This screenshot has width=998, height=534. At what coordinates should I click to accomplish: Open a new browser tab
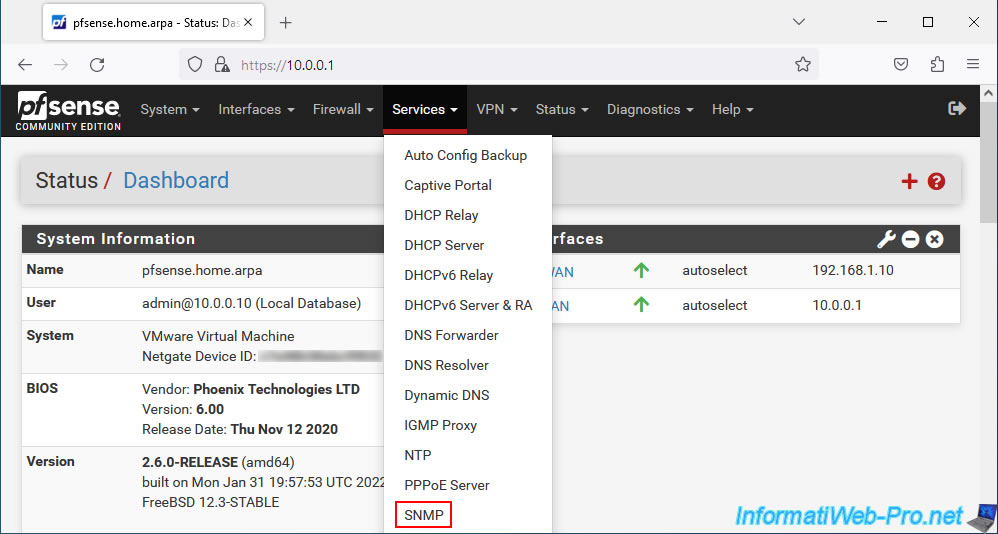pos(286,23)
